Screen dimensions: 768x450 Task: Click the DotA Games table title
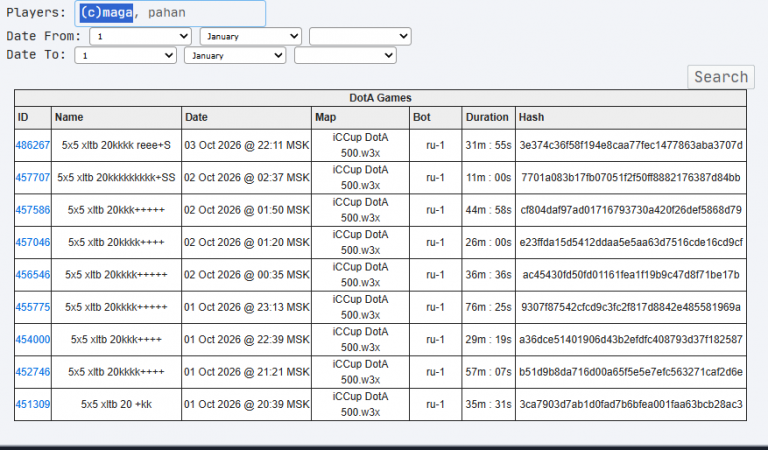[380, 98]
